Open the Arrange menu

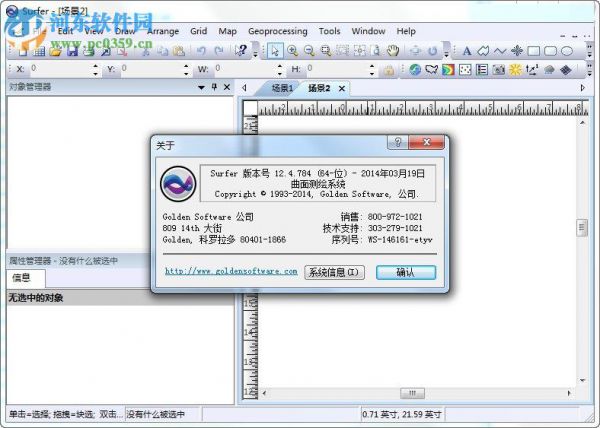(163, 31)
